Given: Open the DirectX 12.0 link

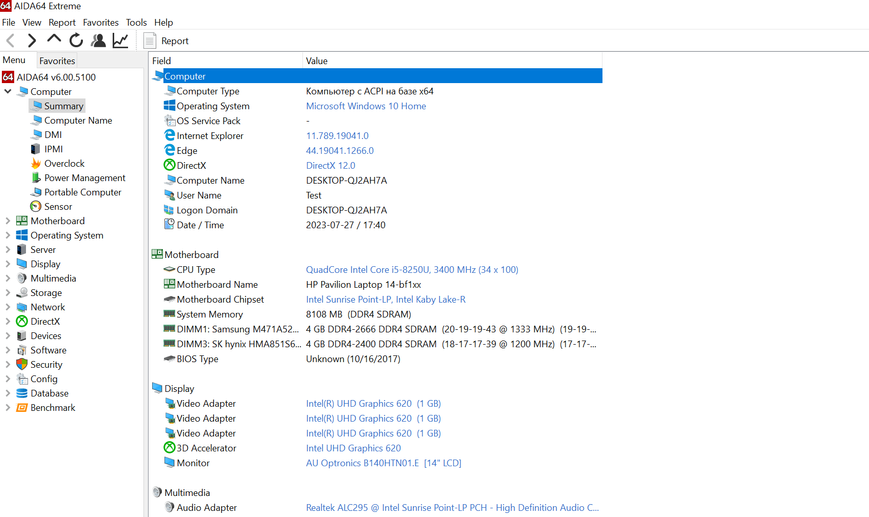Looking at the screenshot, I should [x=330, y=166].
